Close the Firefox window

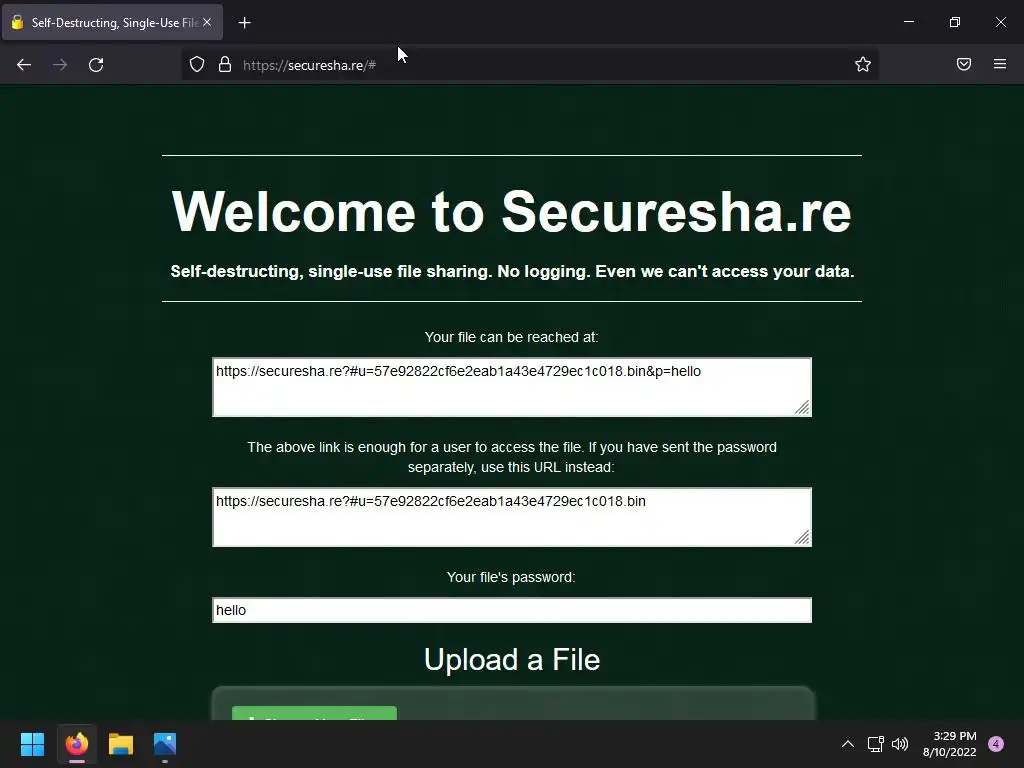pyautogui.click(x=1000, y=22)
